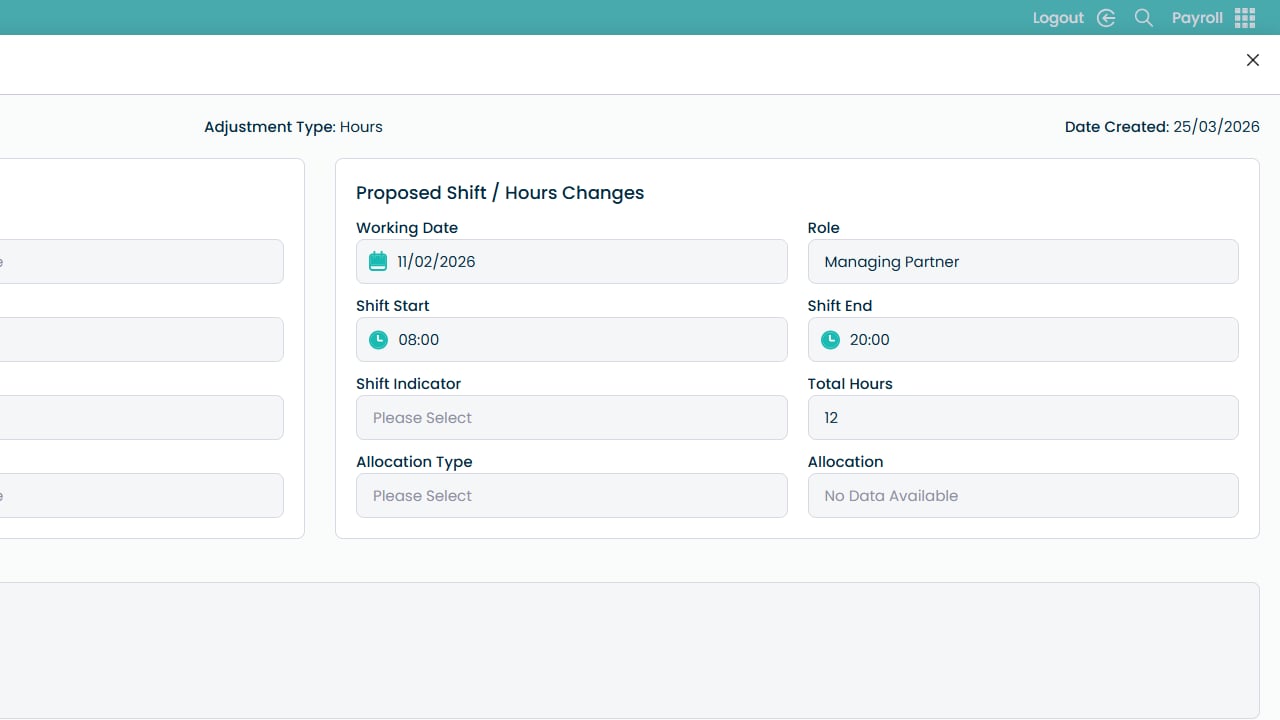Image resolution: width=1280 pixels, height=720 pixels.
Task: Click the Allocation label
Action: [x=846, y=462]
